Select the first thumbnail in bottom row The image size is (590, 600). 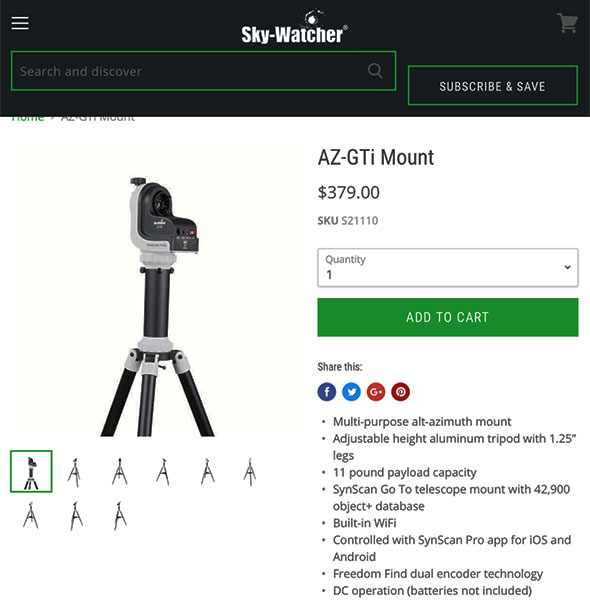(31, 515)
